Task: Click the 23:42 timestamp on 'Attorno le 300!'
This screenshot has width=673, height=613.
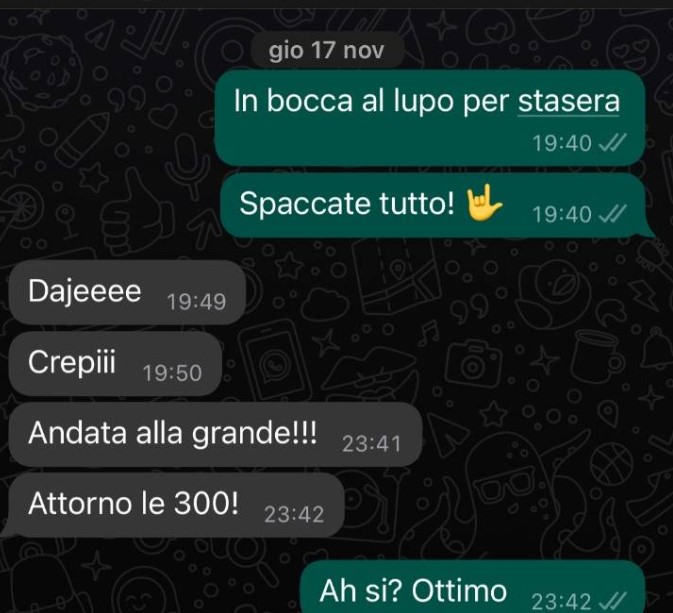Action: (294, 514)
